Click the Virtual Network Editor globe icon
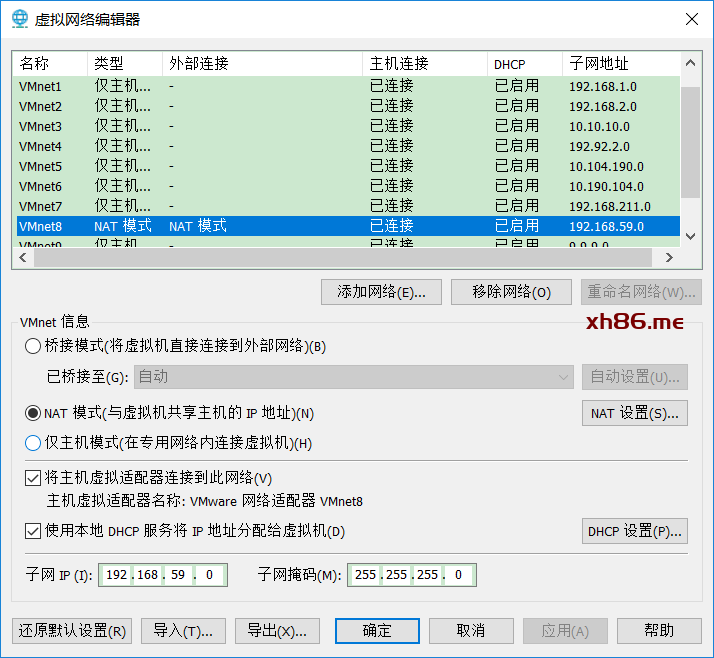 pos(21,19)
